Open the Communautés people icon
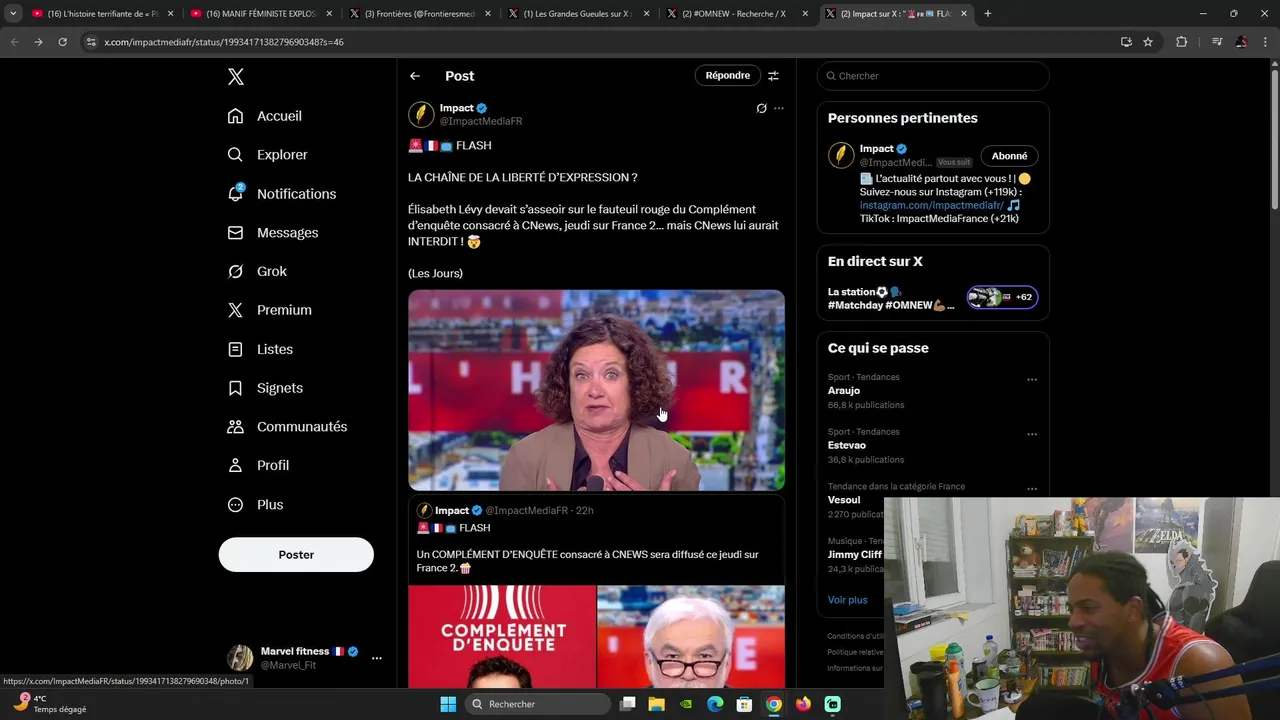The height and width of the screenshot is (720, 1280). point(235,426)
